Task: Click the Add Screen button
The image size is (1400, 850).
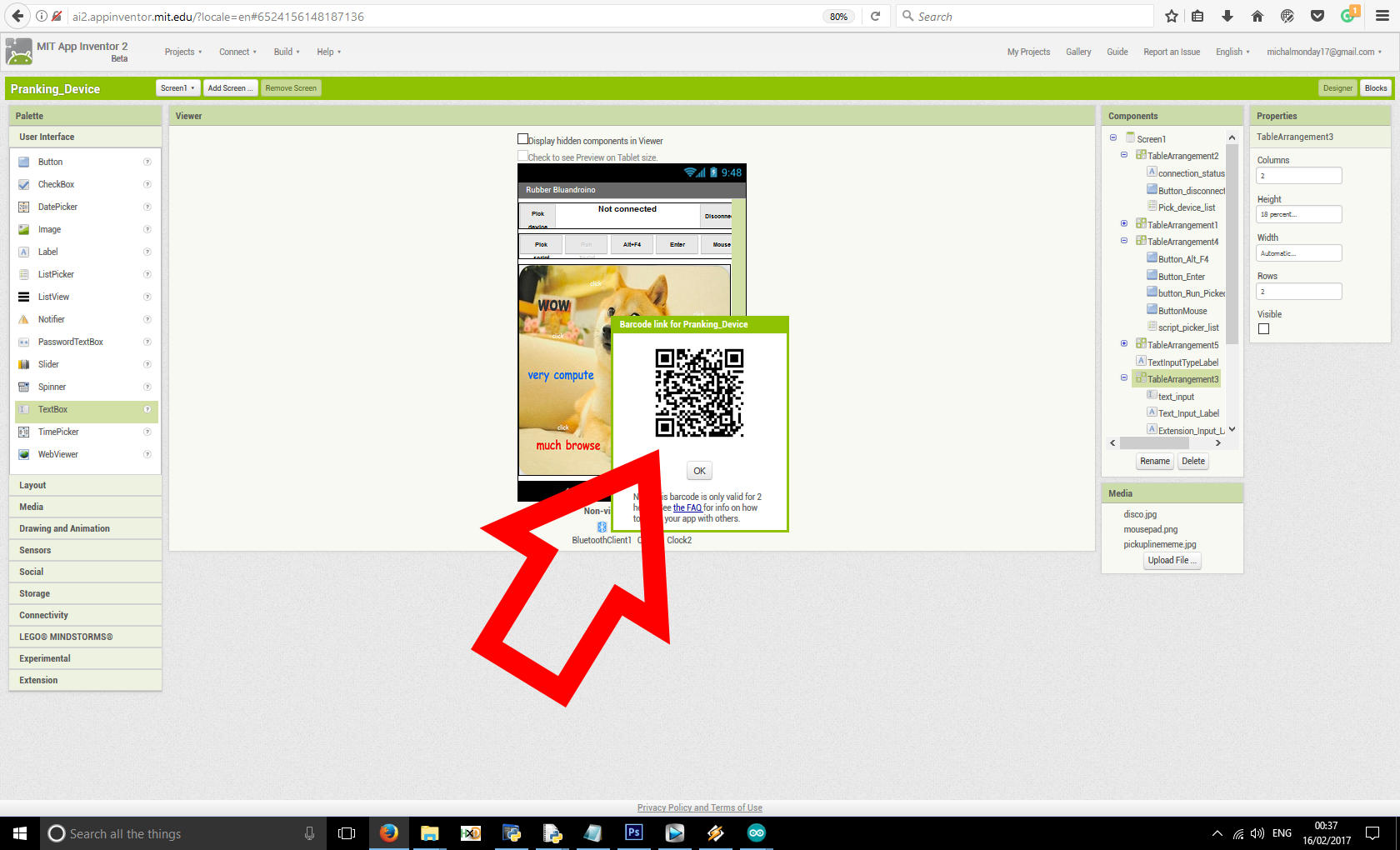Action: (x=230, y=88)
